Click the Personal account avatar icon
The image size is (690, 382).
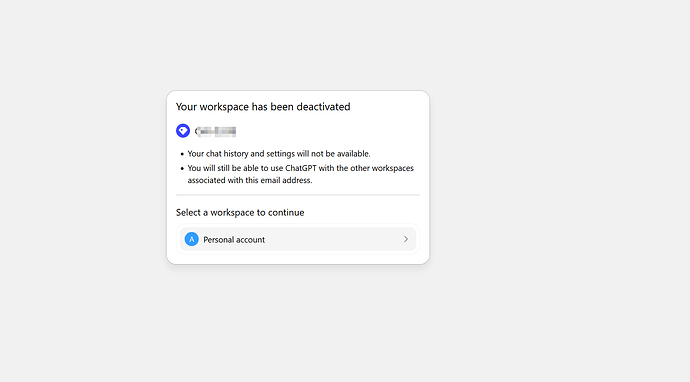click(191, 239)
